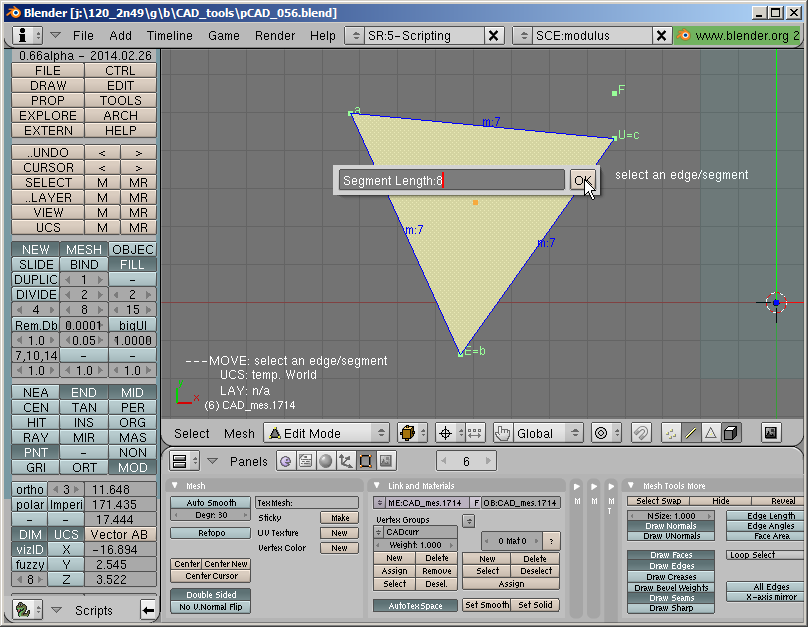Switch to vertex select mode icon
808x627 pixels.
click(x=671, y=433)
